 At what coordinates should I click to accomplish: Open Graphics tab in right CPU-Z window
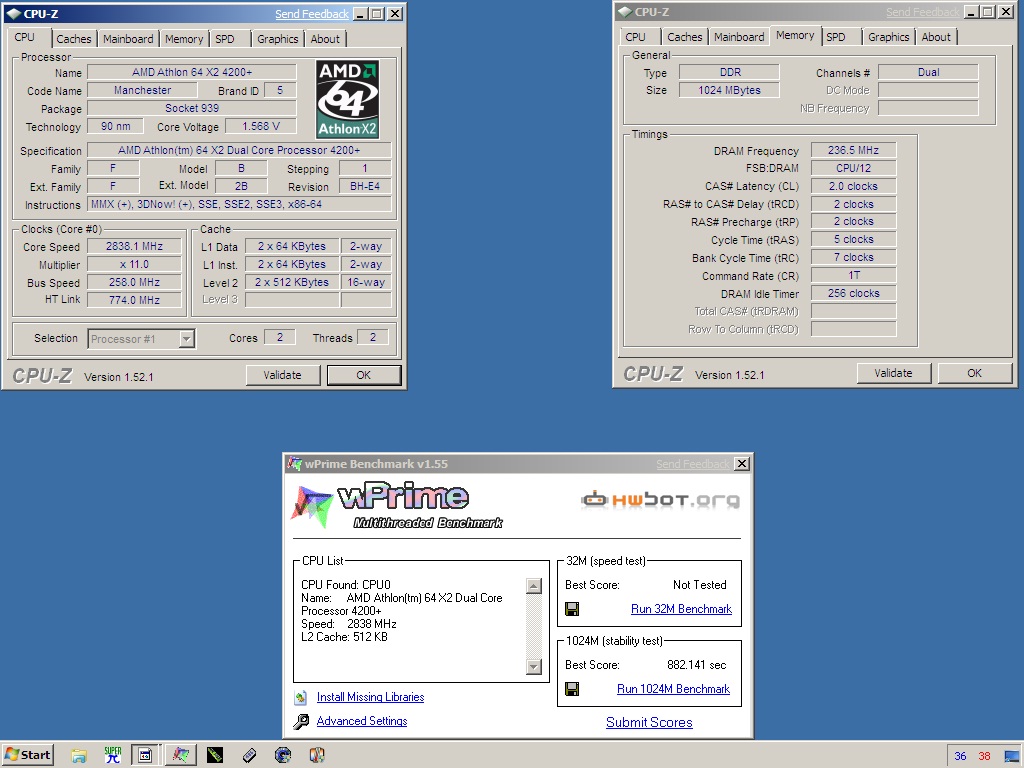coord(889,37)
